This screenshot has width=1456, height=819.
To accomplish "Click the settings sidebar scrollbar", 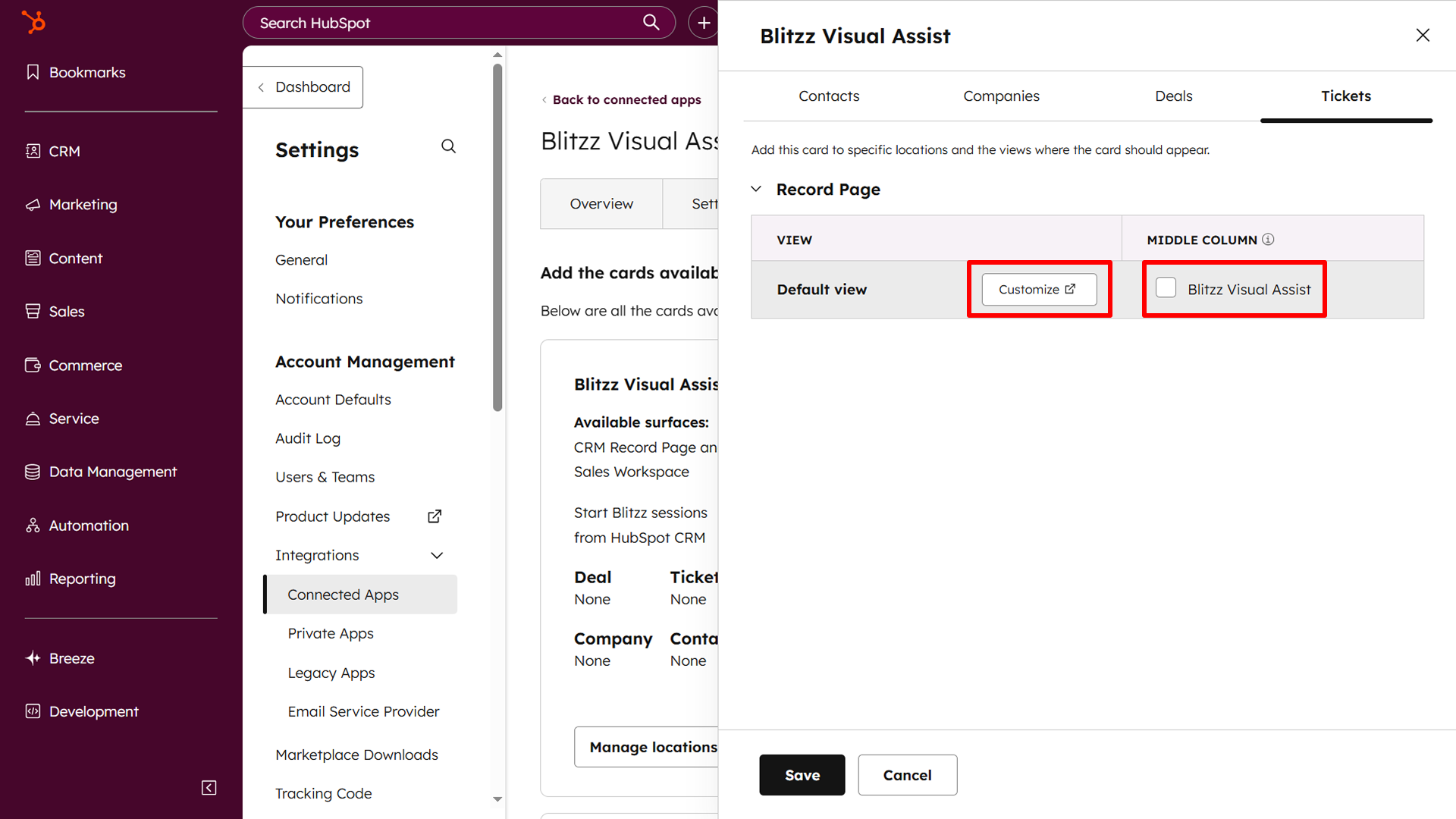I will (497, 235).
